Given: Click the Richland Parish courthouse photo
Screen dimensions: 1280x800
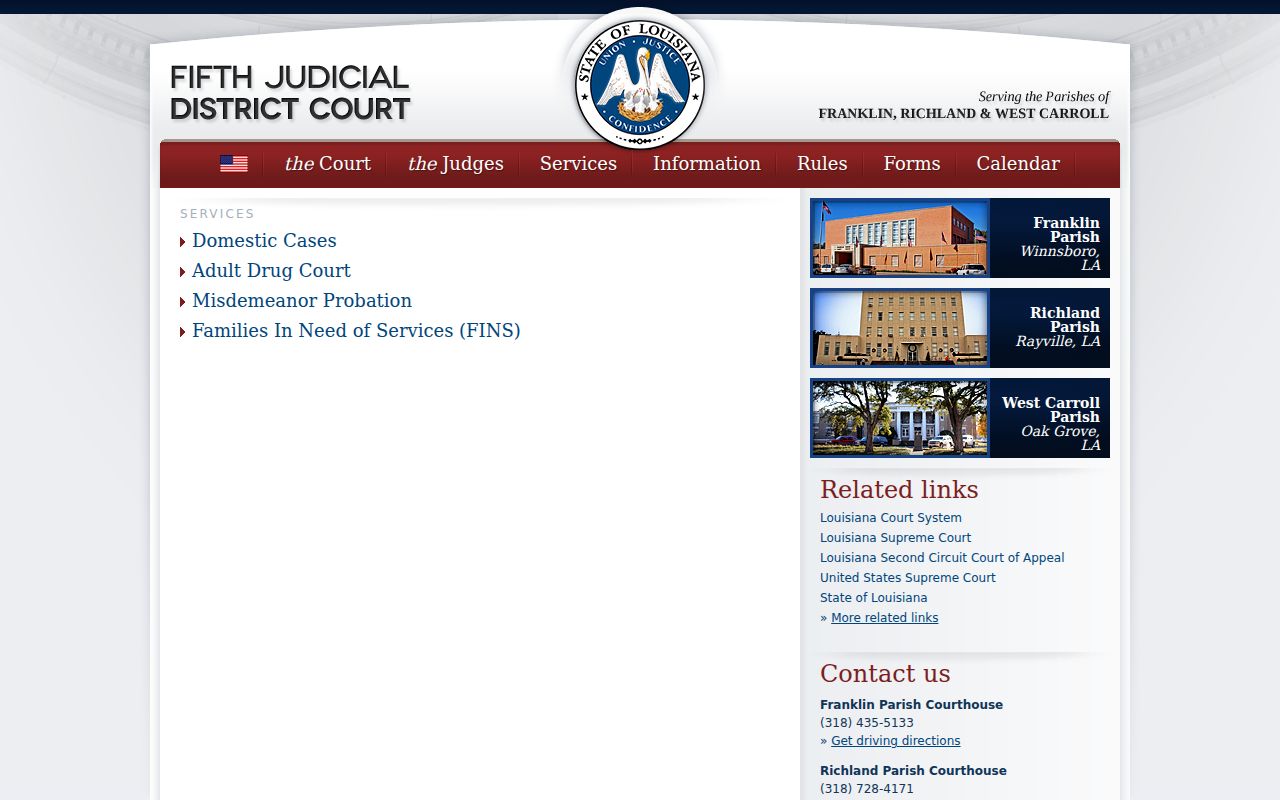Looking at the screenshot, I should pos(900,328).
